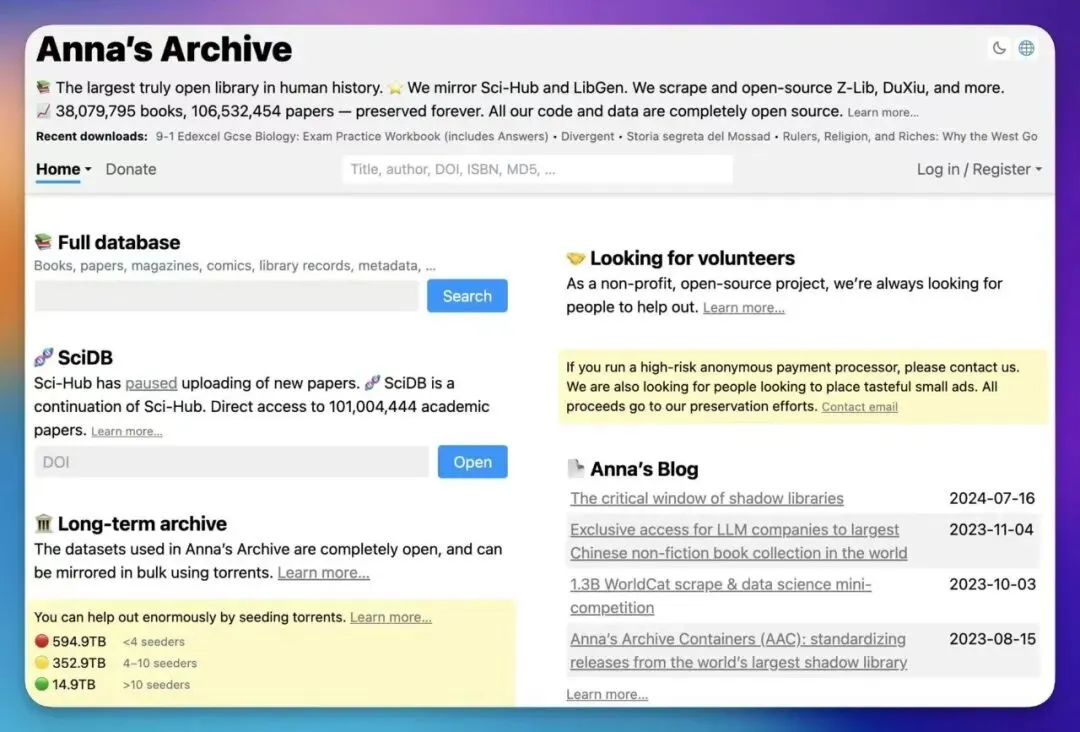Click the blog date 2023-10-03

pos(993,584)
